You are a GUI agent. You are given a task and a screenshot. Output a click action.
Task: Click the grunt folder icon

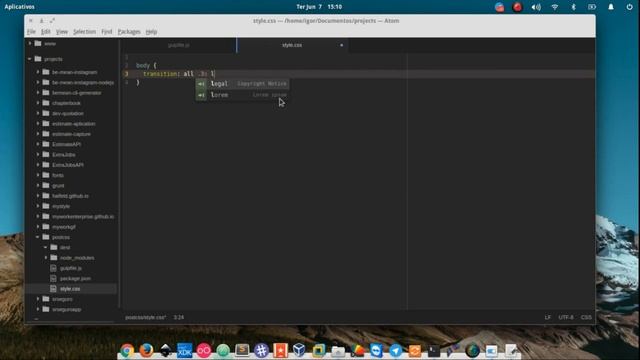tap(46, 185)
